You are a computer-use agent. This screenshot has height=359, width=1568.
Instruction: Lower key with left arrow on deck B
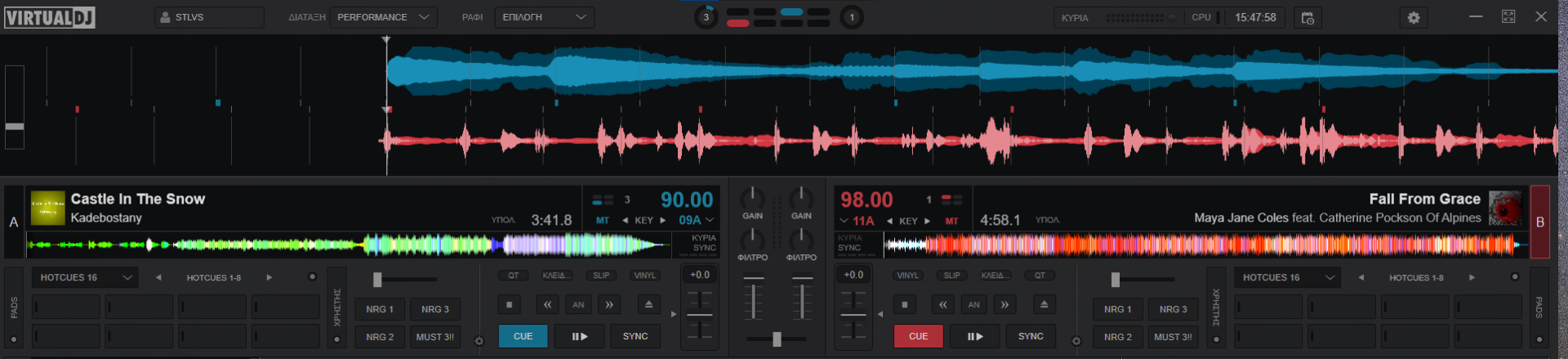(x=889, y=221)
